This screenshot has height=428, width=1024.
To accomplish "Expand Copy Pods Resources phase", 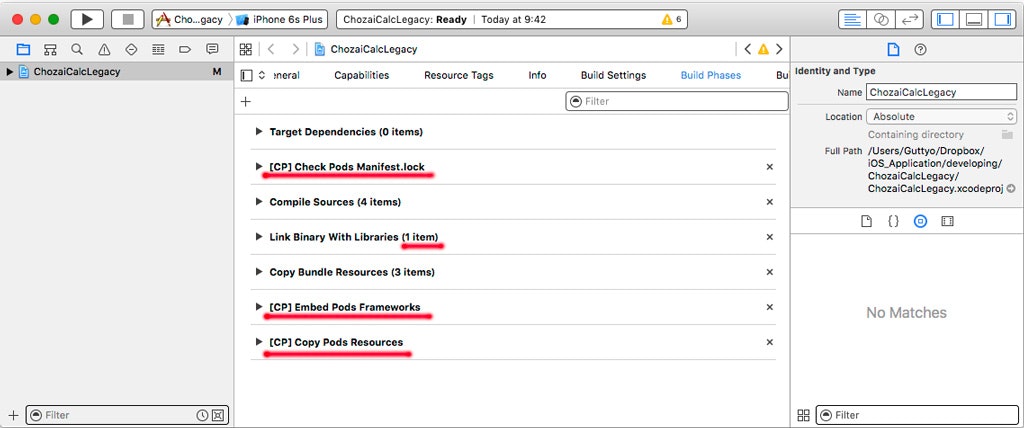I will [x=259, y=342].
